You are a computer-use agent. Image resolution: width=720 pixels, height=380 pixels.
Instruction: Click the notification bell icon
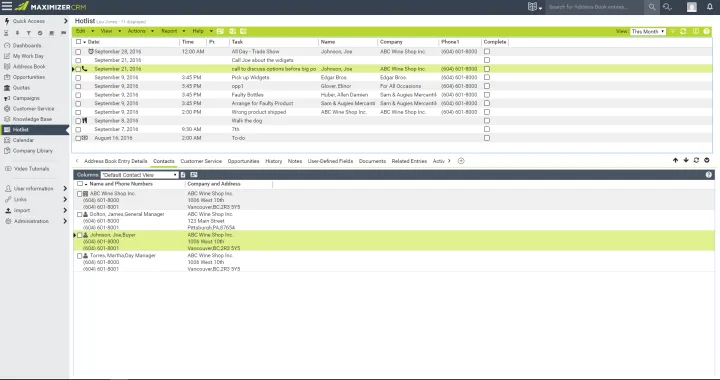[x=709, y=7]
